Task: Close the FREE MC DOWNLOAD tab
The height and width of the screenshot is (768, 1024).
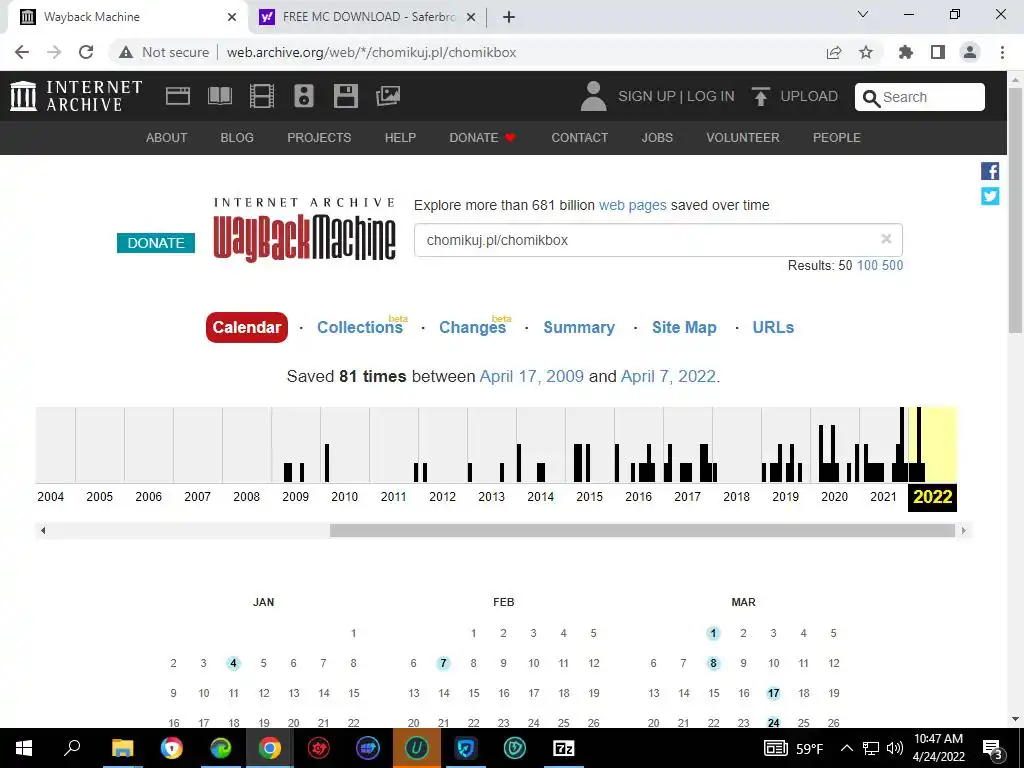Action: (471, 17)
